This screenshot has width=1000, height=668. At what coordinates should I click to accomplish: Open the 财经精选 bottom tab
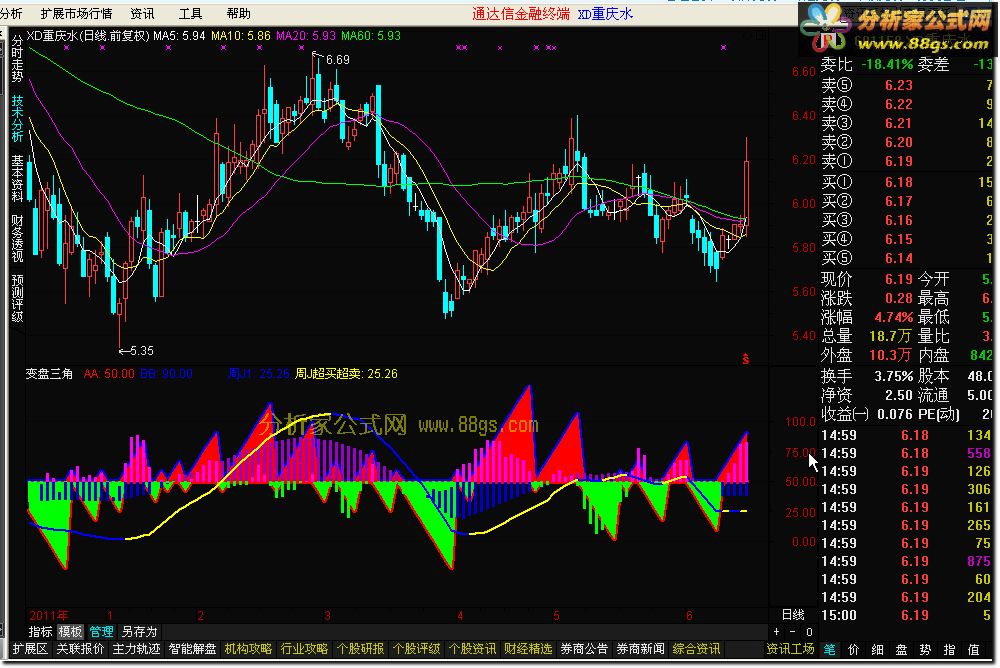point(528,649)
